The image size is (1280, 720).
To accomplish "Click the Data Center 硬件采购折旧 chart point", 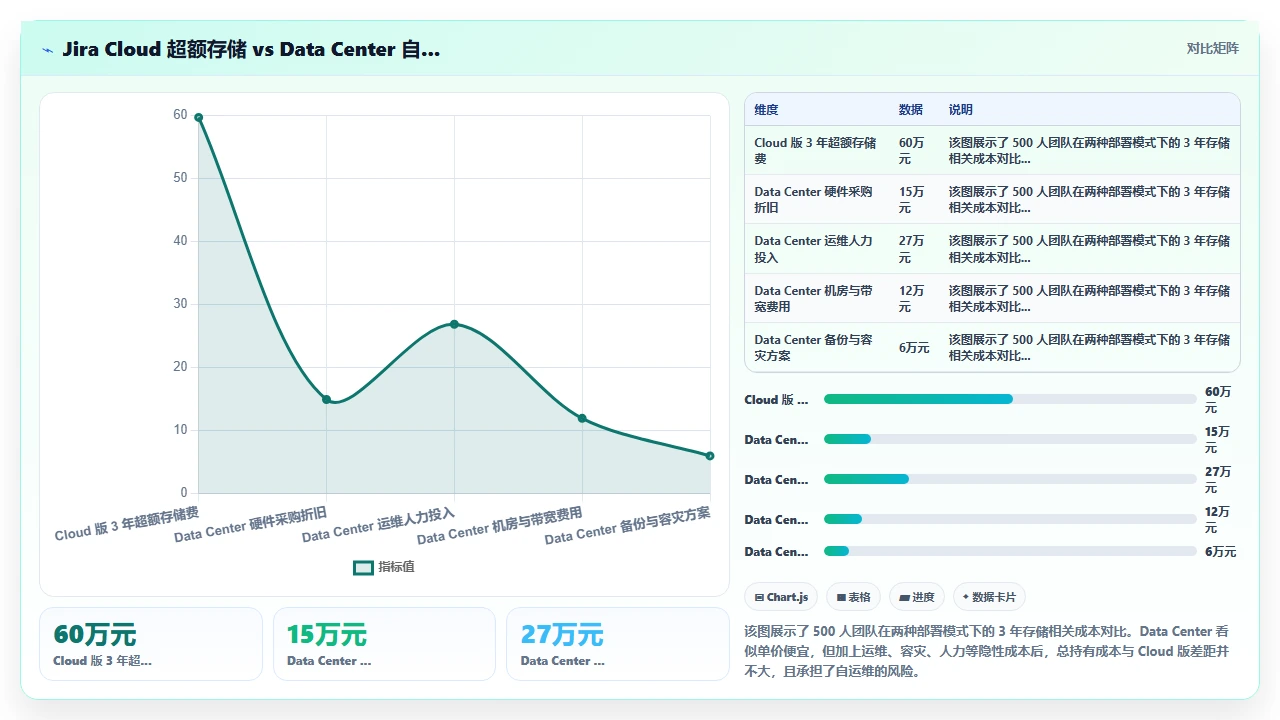I will coord(326,399).
